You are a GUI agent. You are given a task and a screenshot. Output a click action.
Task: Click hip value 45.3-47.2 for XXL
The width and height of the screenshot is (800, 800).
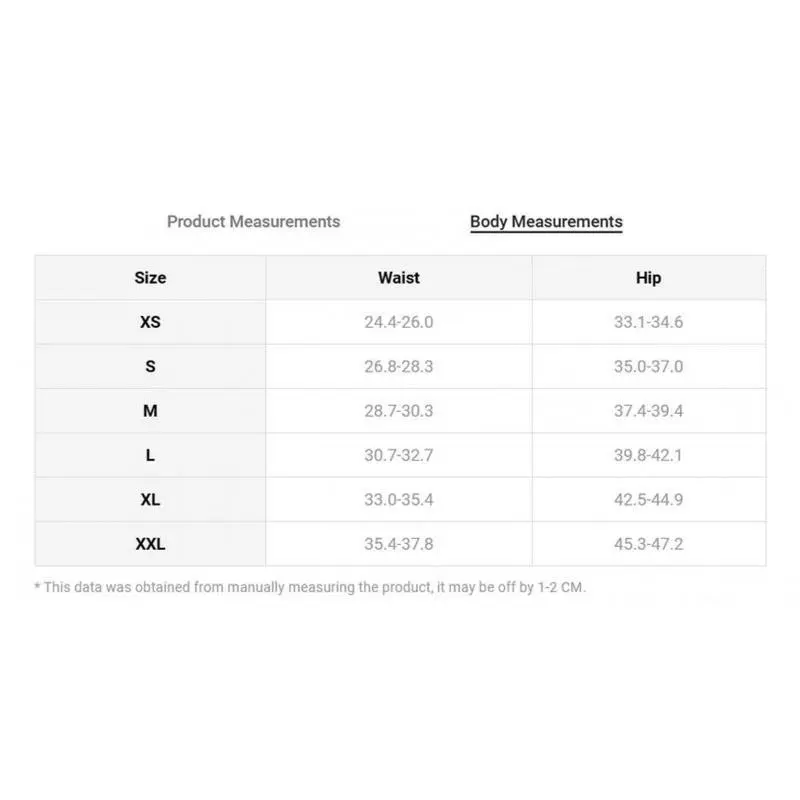[648, 544]
